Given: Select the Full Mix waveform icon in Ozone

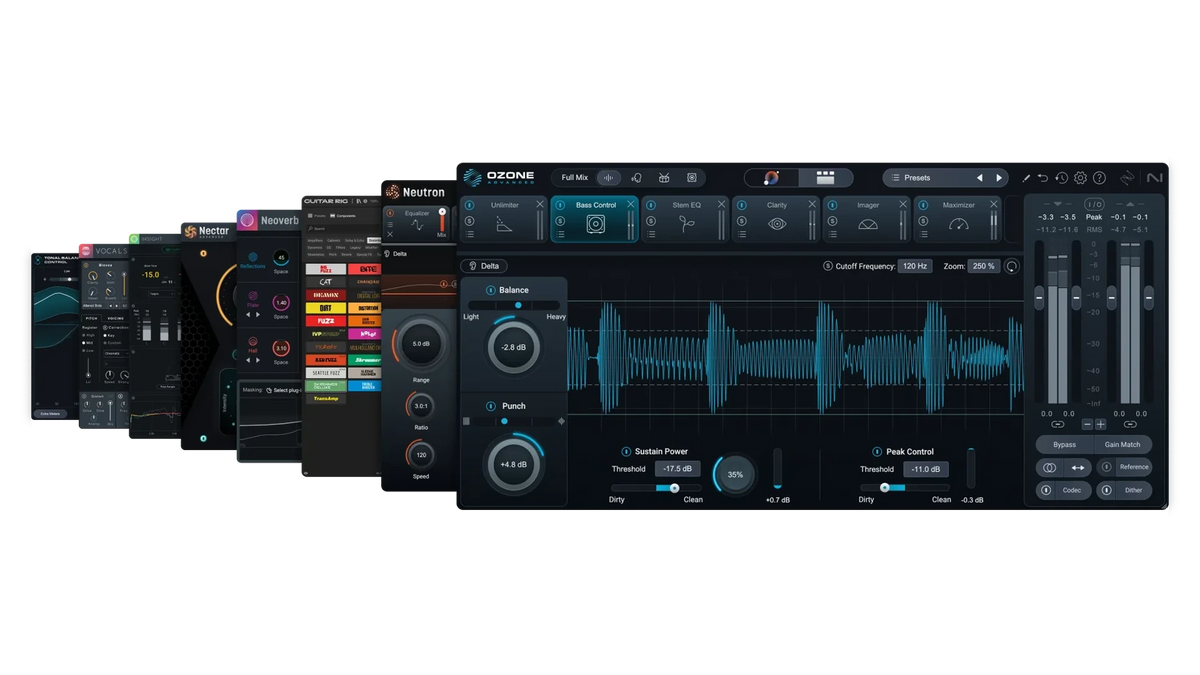Looking at the screenshot, I should (x=608, y=178).
